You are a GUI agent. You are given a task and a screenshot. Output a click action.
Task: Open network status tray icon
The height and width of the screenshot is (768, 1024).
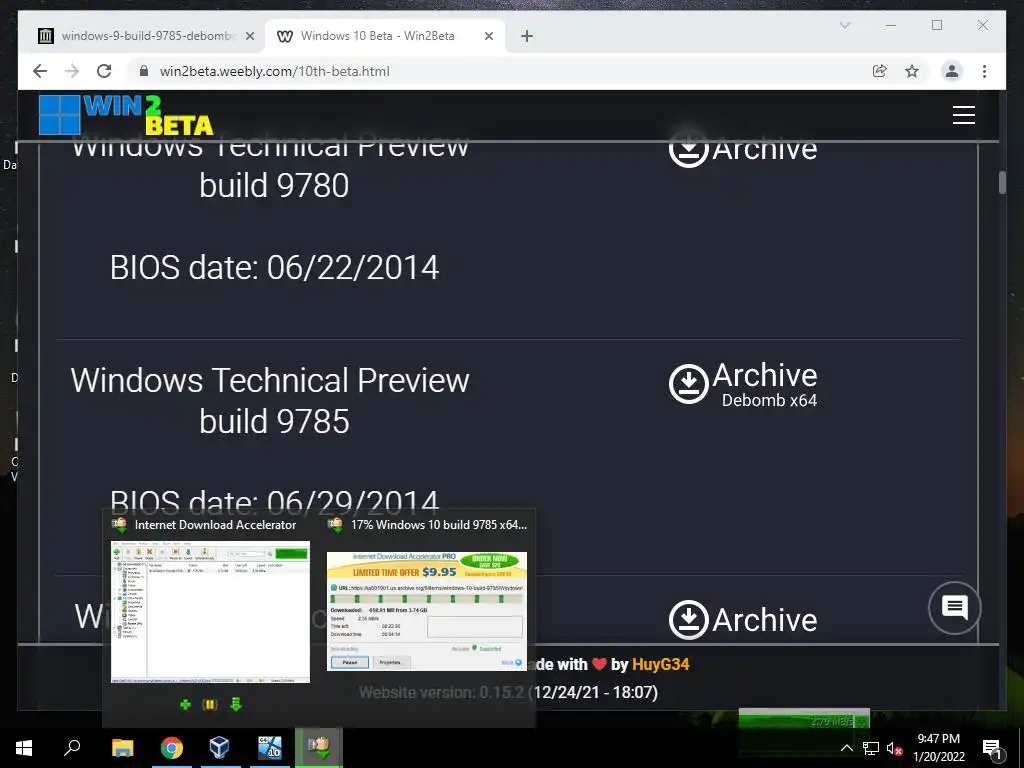click(871, 748)
